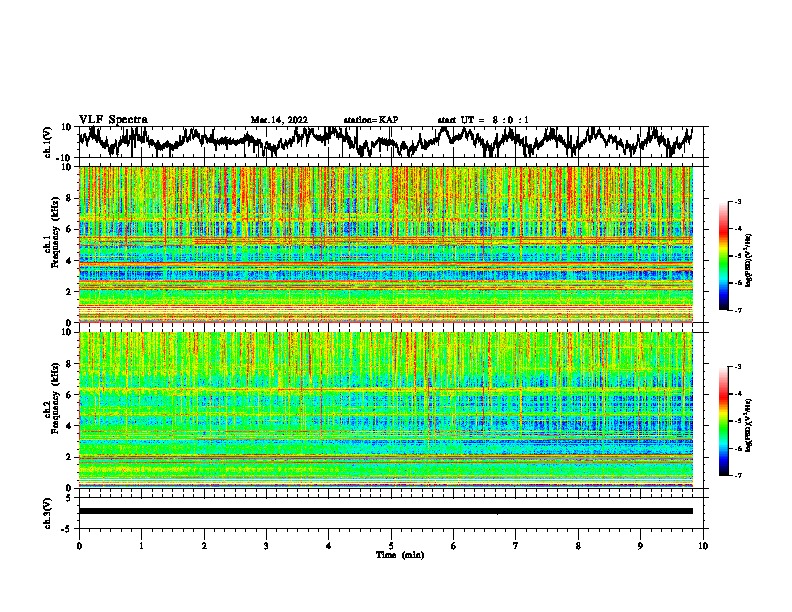
Task: Click the ch.2 spectrogram 4 kHz tick label
Action: click(x=70, y=426)
